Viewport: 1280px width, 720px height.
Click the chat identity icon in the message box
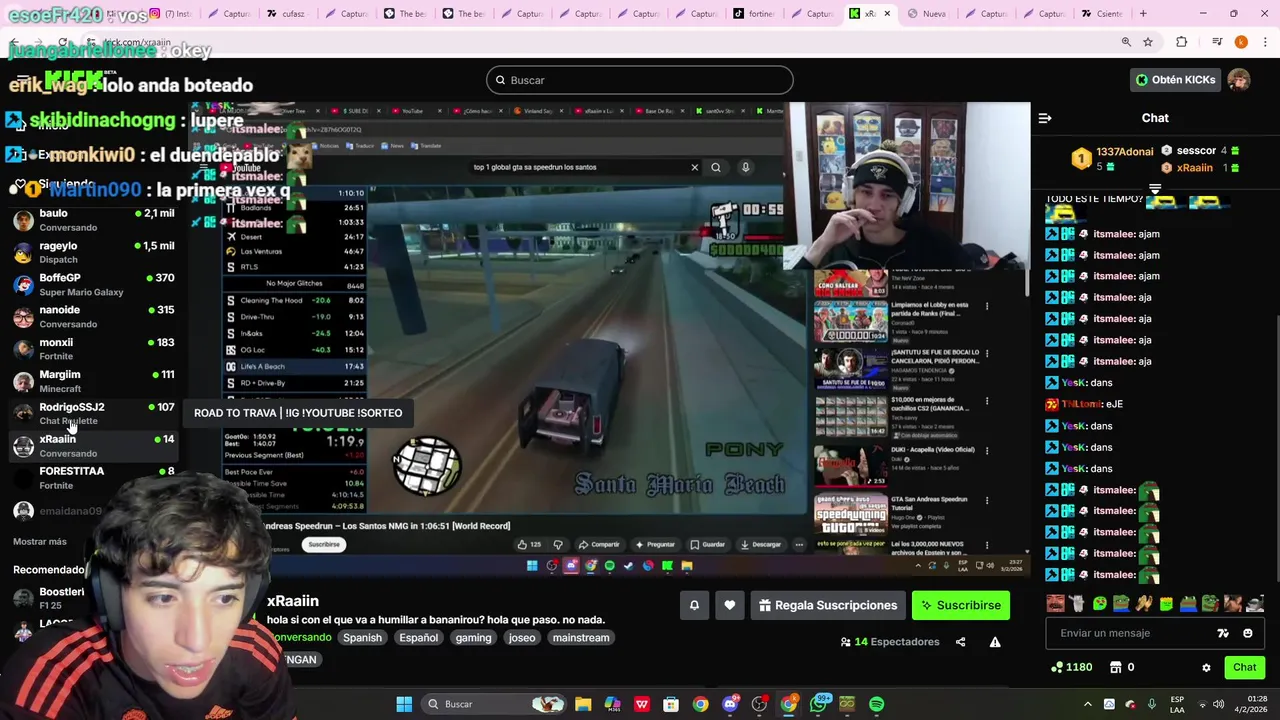click(x=1223, y=633)
